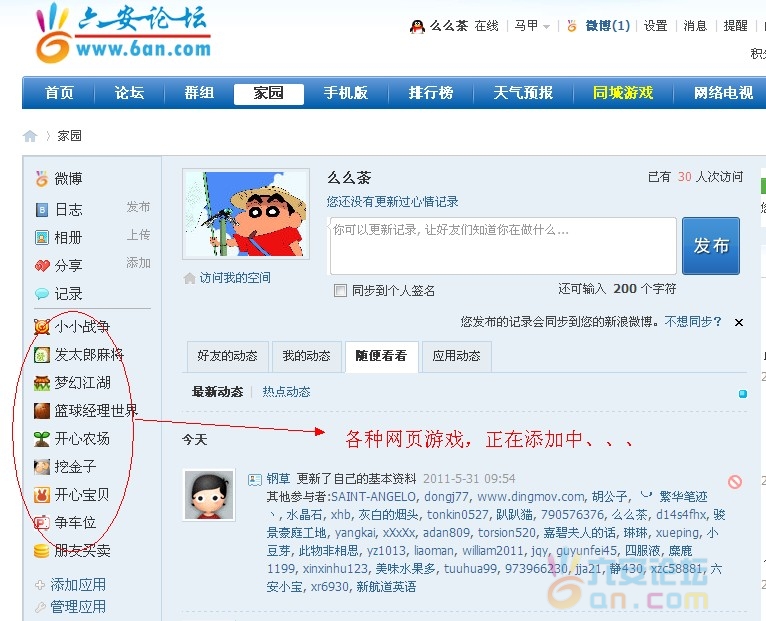This screenshot has width=766, height=621.
Task: Open 朋友买卖 coins icon
Action: [41, 551]
